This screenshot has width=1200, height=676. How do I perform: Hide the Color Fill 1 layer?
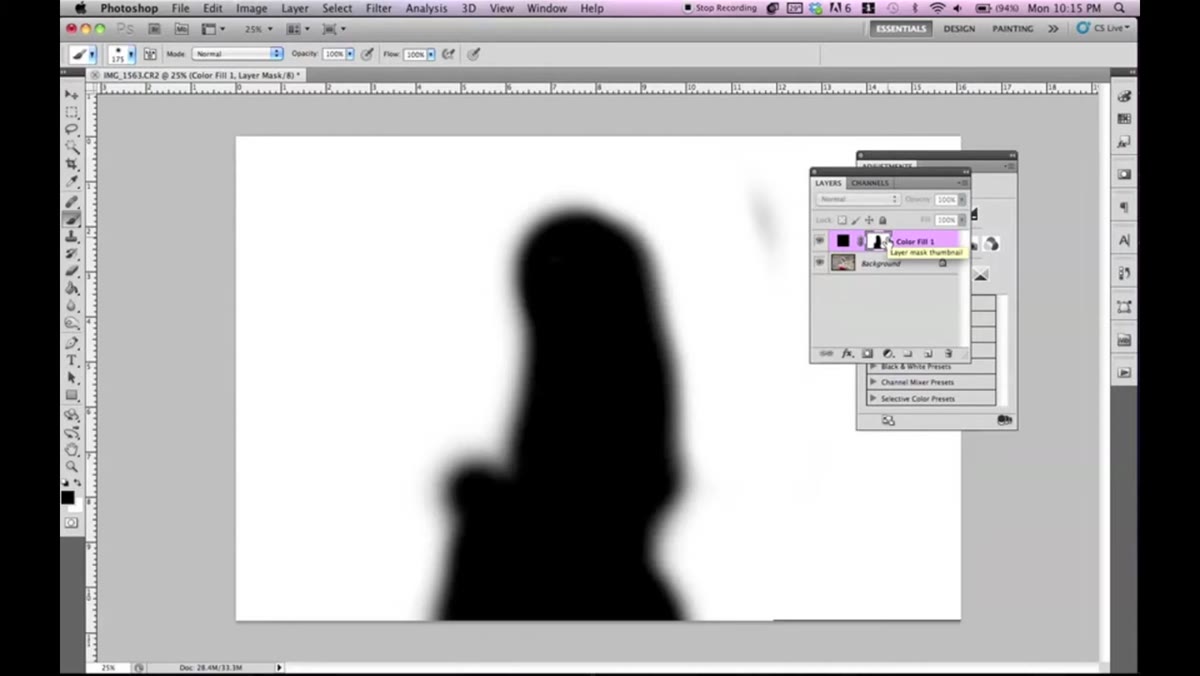click(820, 241)
